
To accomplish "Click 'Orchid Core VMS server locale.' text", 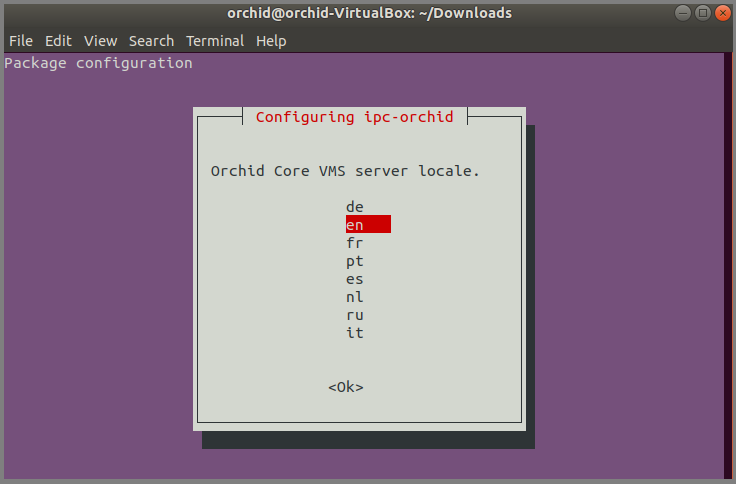I will 345,171.
